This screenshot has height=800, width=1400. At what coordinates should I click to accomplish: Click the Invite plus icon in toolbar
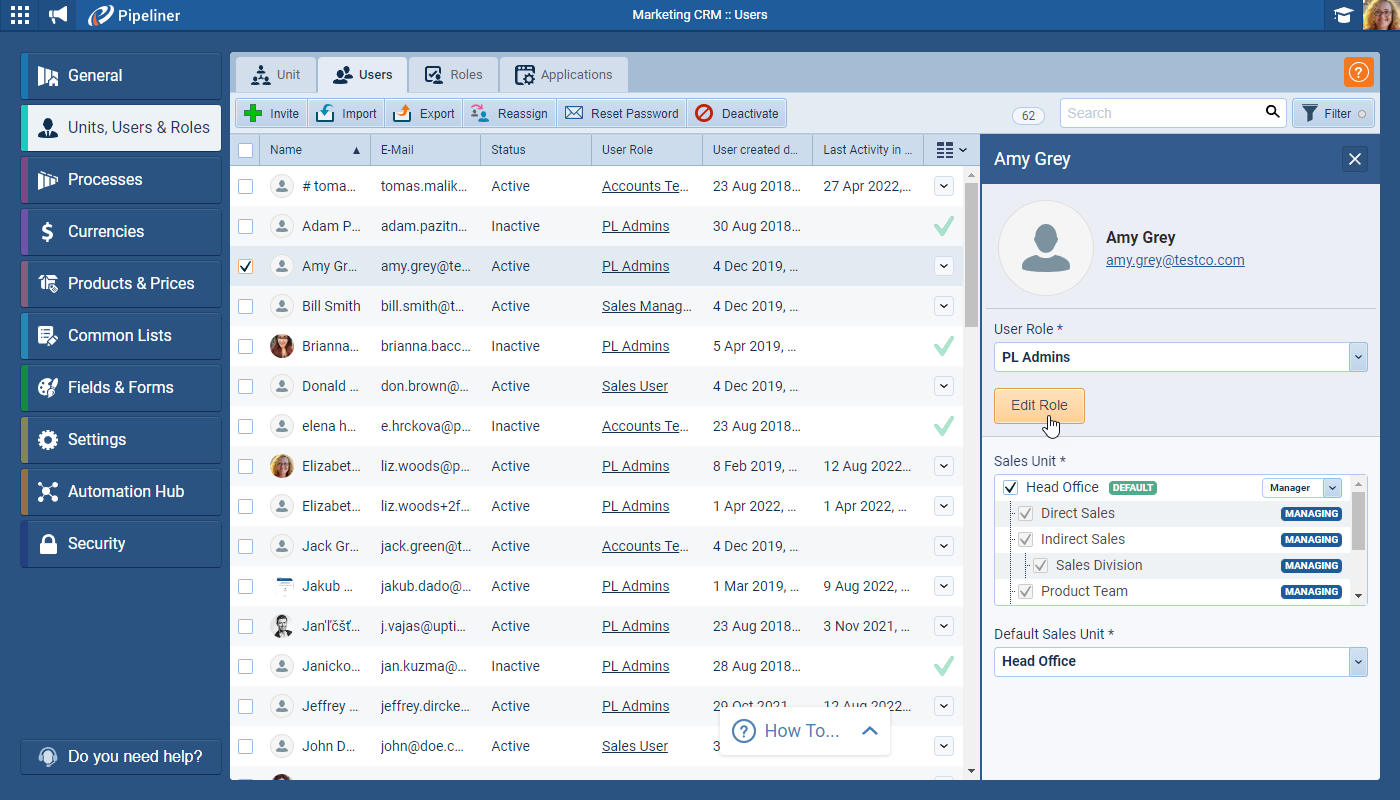pyautogui.click(x=255, y=113)
